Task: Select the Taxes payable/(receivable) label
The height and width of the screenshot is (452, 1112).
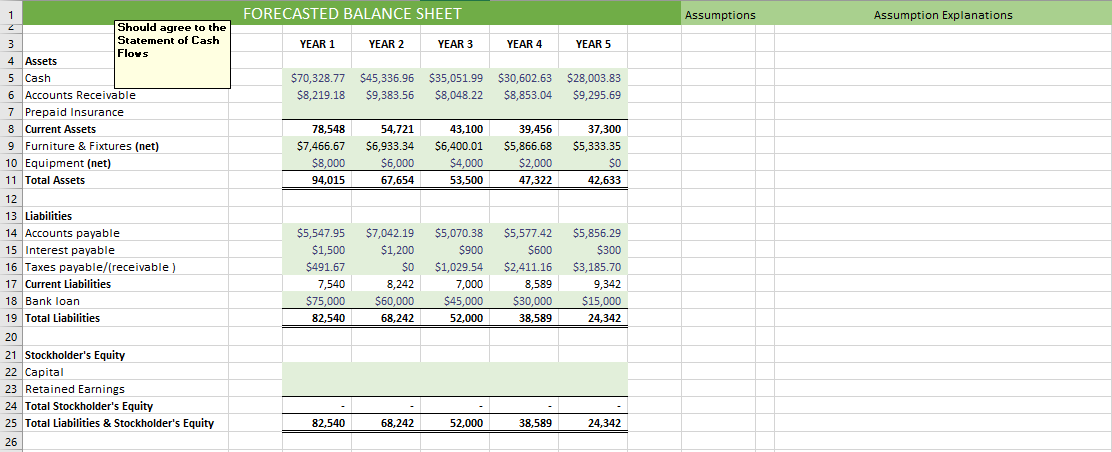Action: (x=101, y=267)
